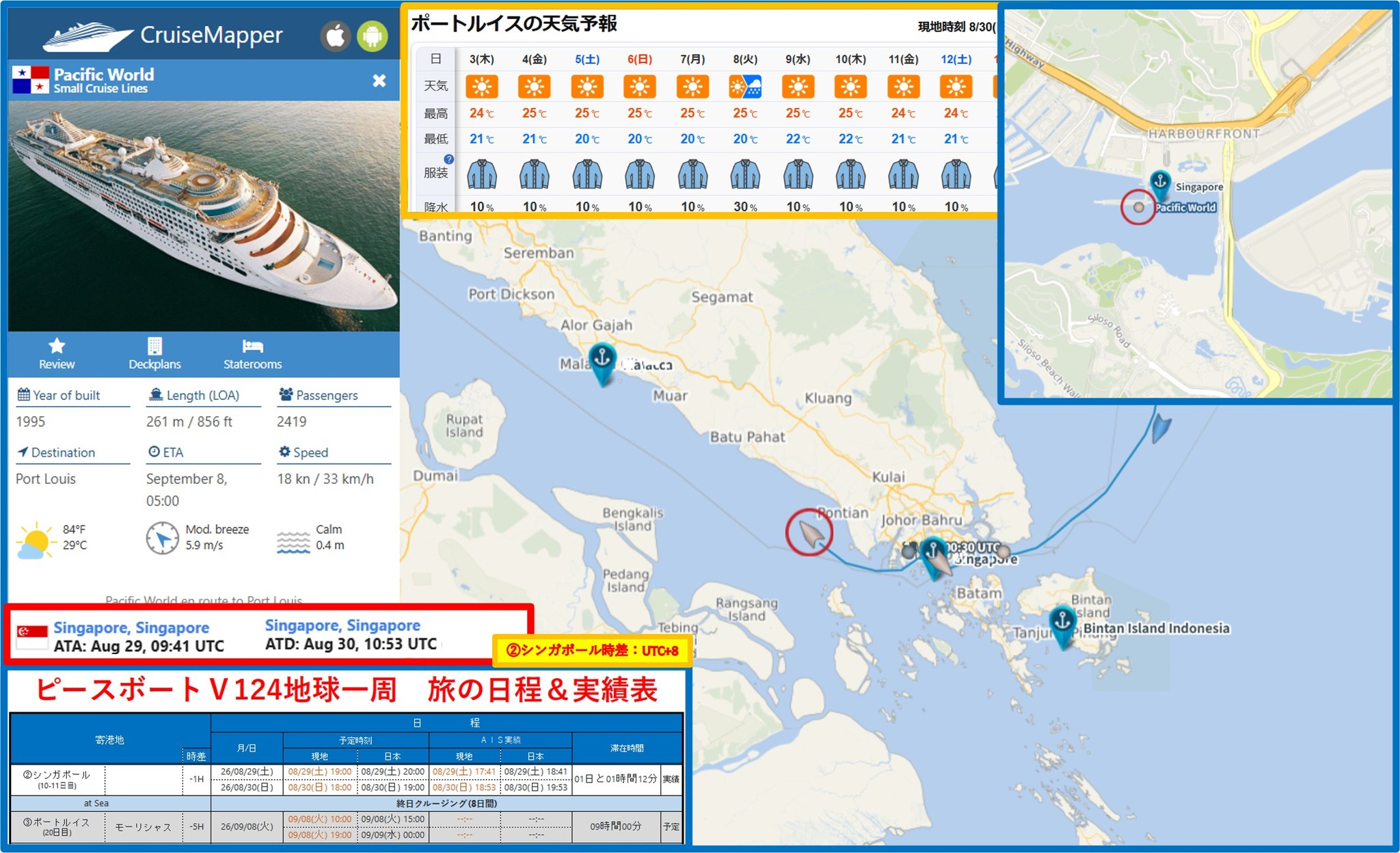Image resolution: width=1400 pixels, height=853 pixels.
Task: Click the Johor Bahru map label
Action: (x=921, y=520)
